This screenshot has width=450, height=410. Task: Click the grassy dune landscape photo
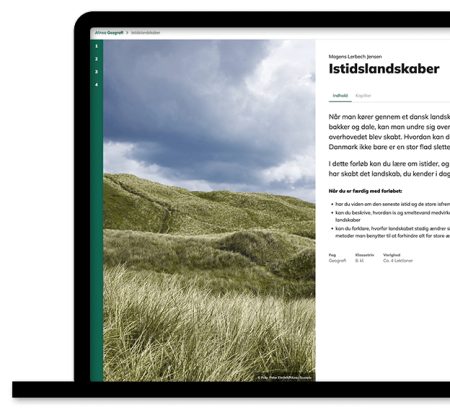tap(209, 210)
